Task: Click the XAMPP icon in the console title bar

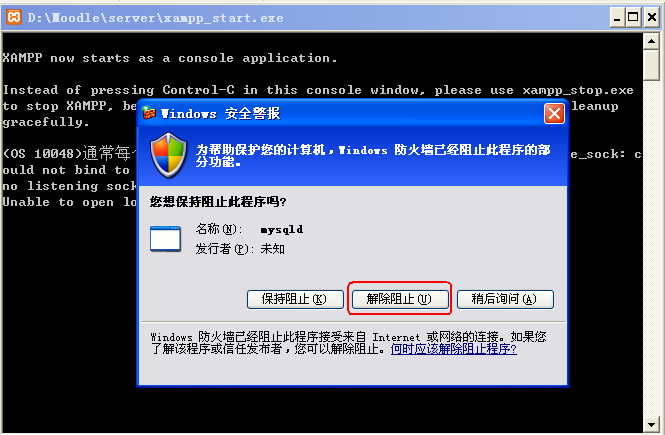Action: (x=14, y=17)
